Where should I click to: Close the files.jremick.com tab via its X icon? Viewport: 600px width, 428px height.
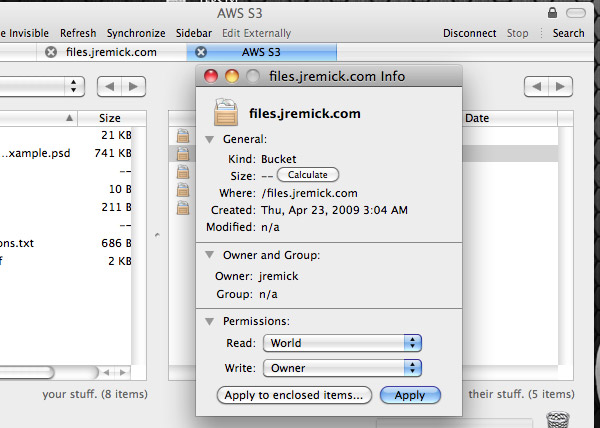point(51,52)
